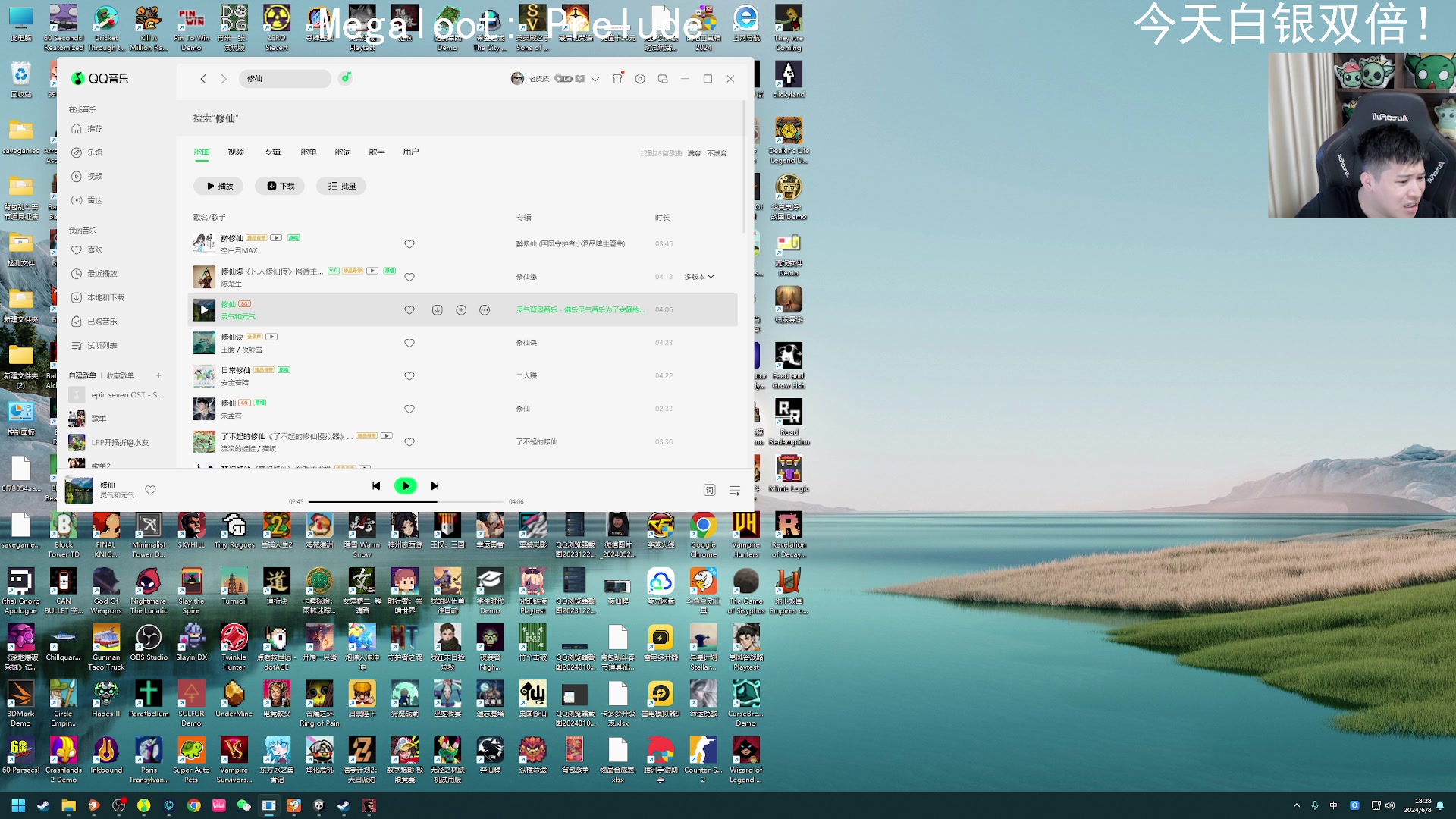Viewport: 1456px width, 819px height.
Task: Expand 多版本 versions for 修仙缘
Action: tap(699, 277)
